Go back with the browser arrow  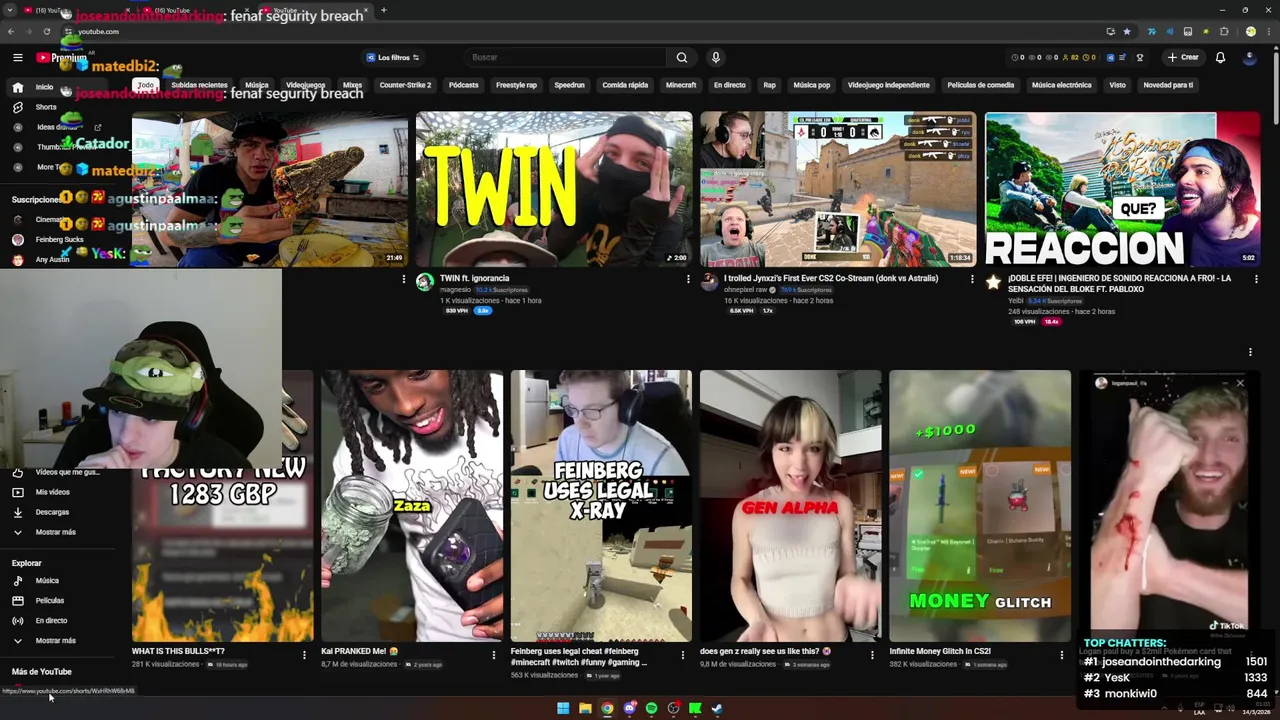(12, 31)
